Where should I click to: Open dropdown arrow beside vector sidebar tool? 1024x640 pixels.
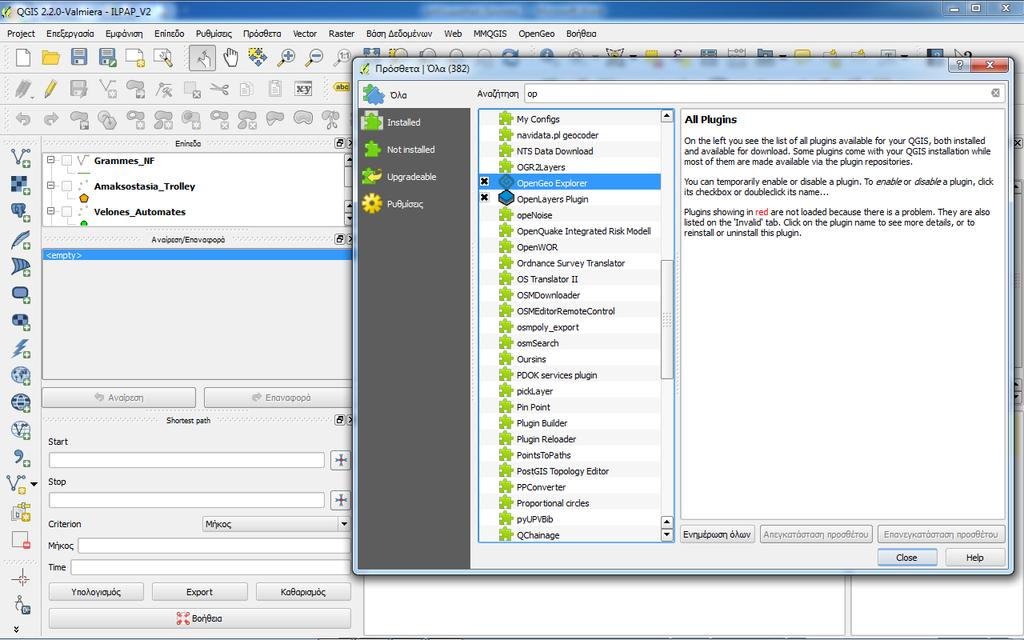(x=34, y=484)
